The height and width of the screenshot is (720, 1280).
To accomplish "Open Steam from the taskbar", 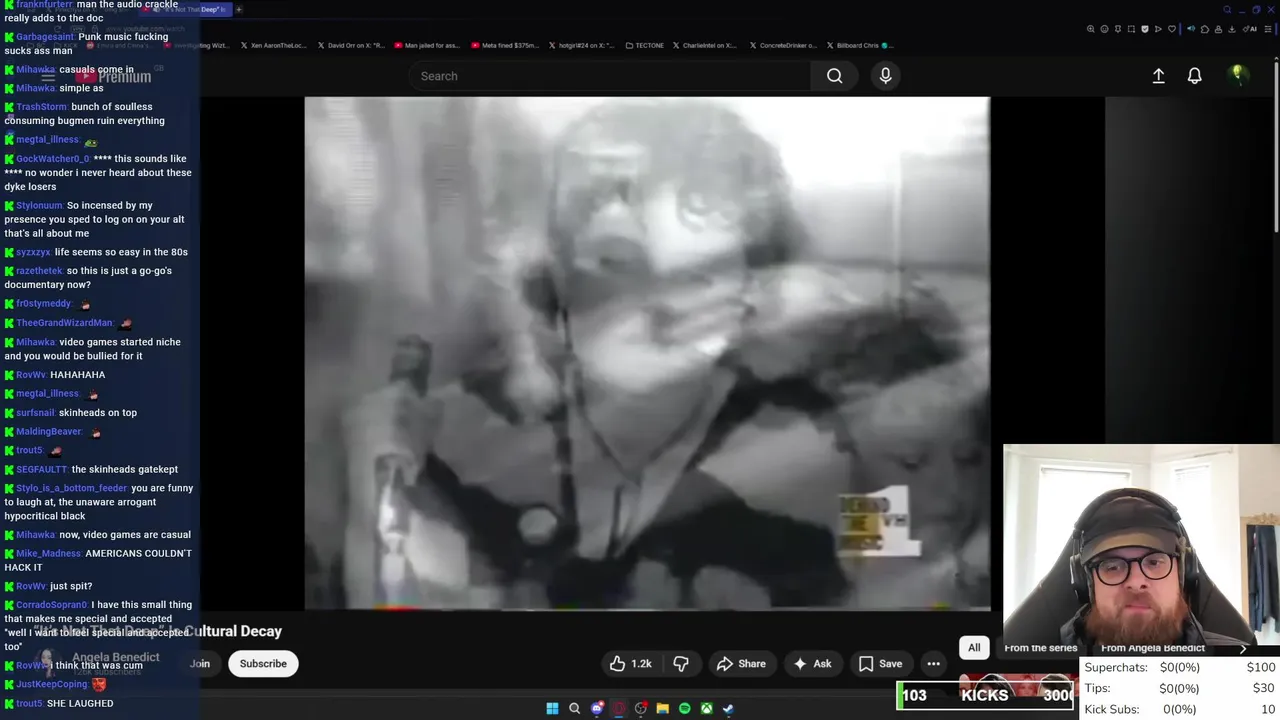I will (729, 709).
